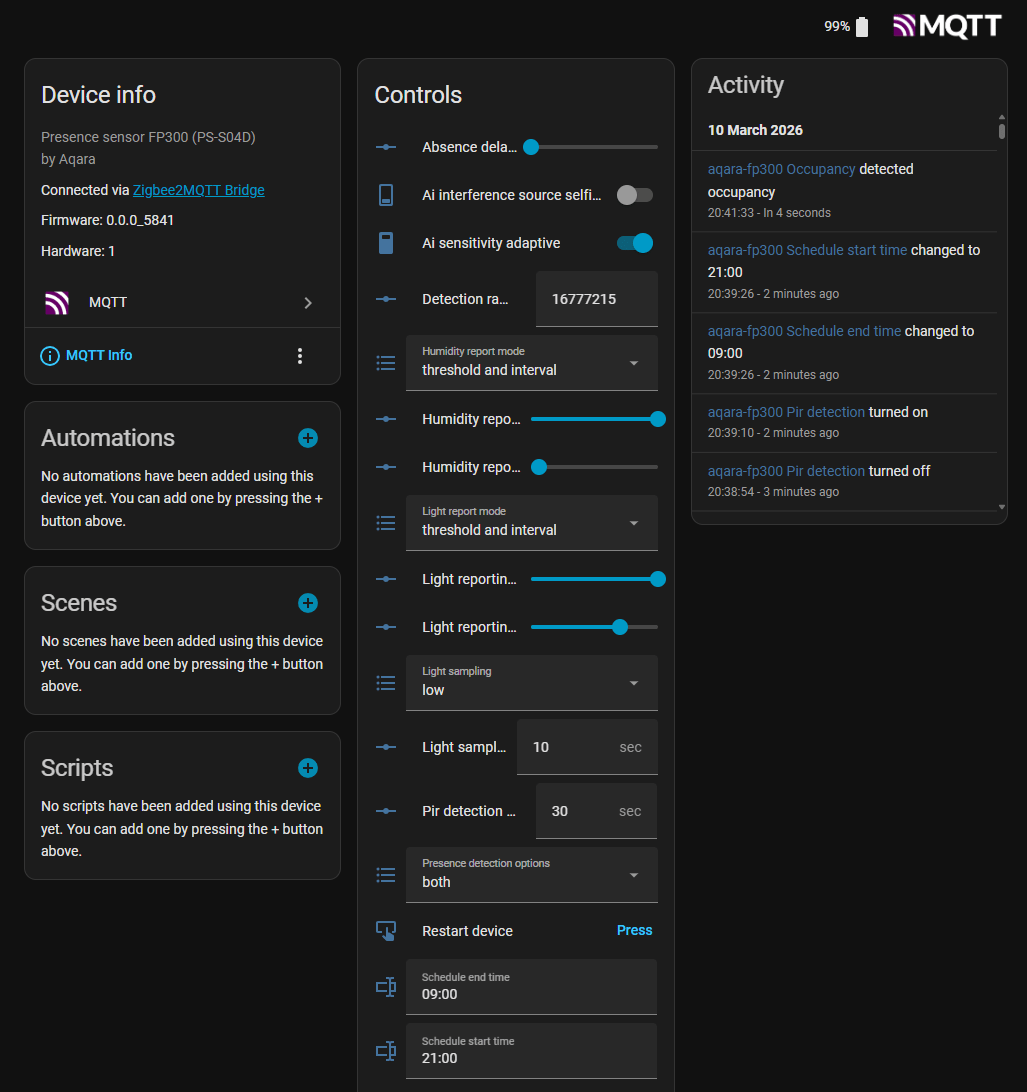Open Light report mode dropdown

(x=532, y=522)
